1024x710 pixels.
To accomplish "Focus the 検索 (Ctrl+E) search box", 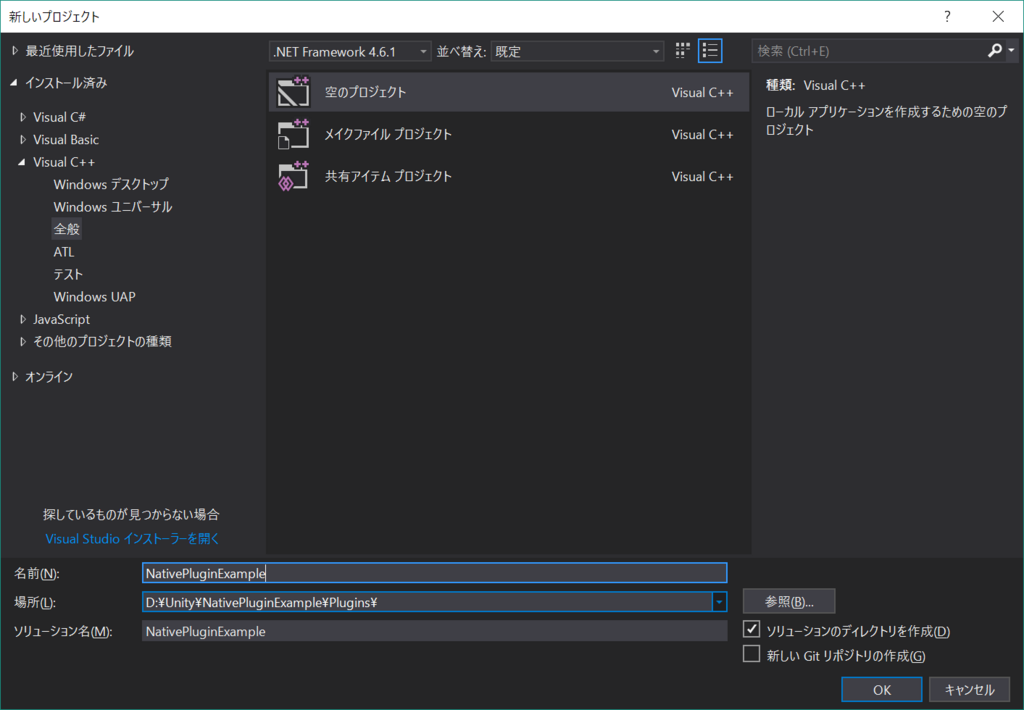I will [870, 50].
